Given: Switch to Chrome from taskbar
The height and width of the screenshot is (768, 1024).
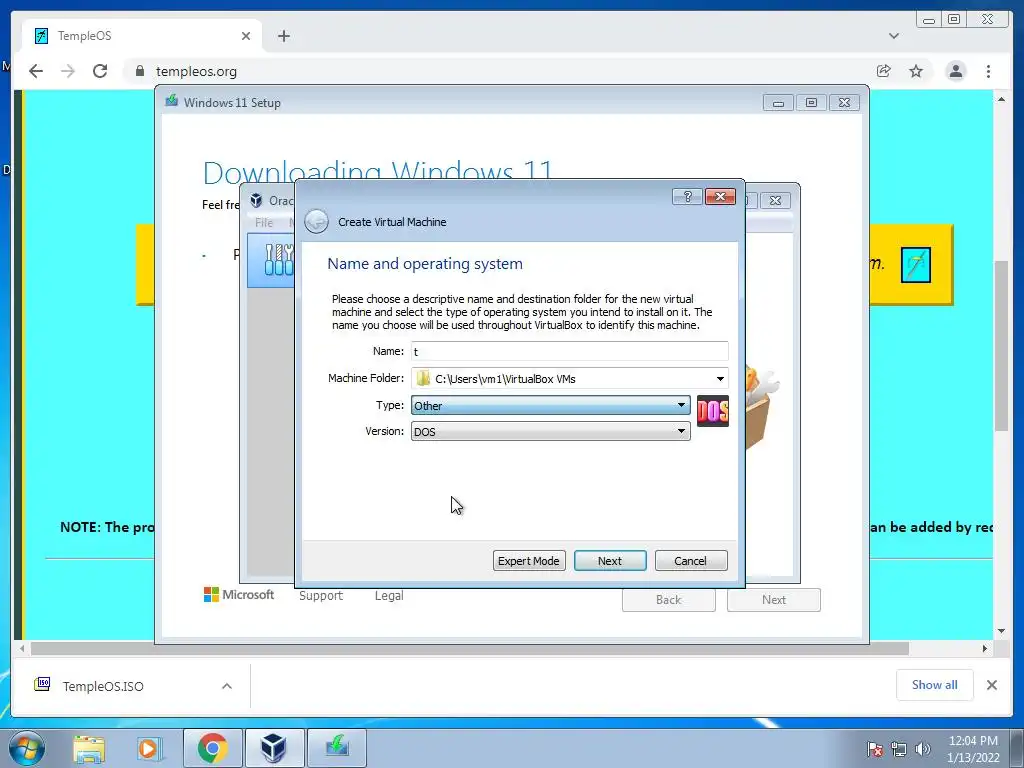Looking at the screenshot, I should [x=212, y=748].
